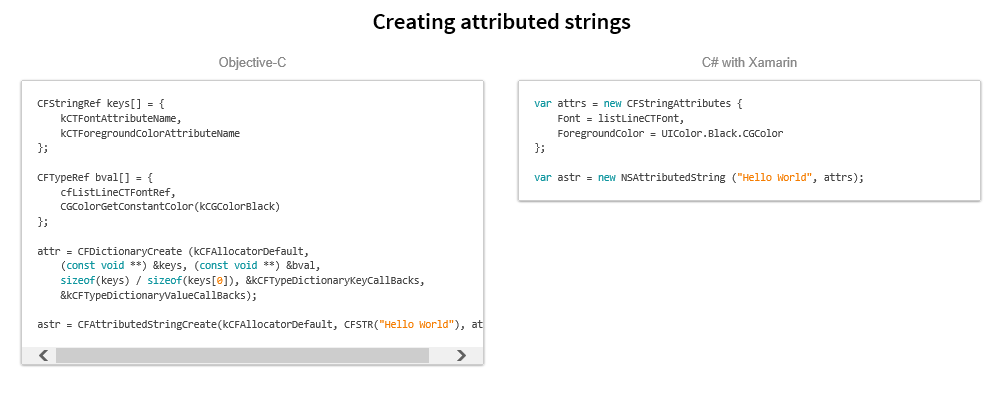This screenshot has width=993, height=401.
Task: Click the horizontal scrollbar thumb under Objective-C code
Action: 243,355
